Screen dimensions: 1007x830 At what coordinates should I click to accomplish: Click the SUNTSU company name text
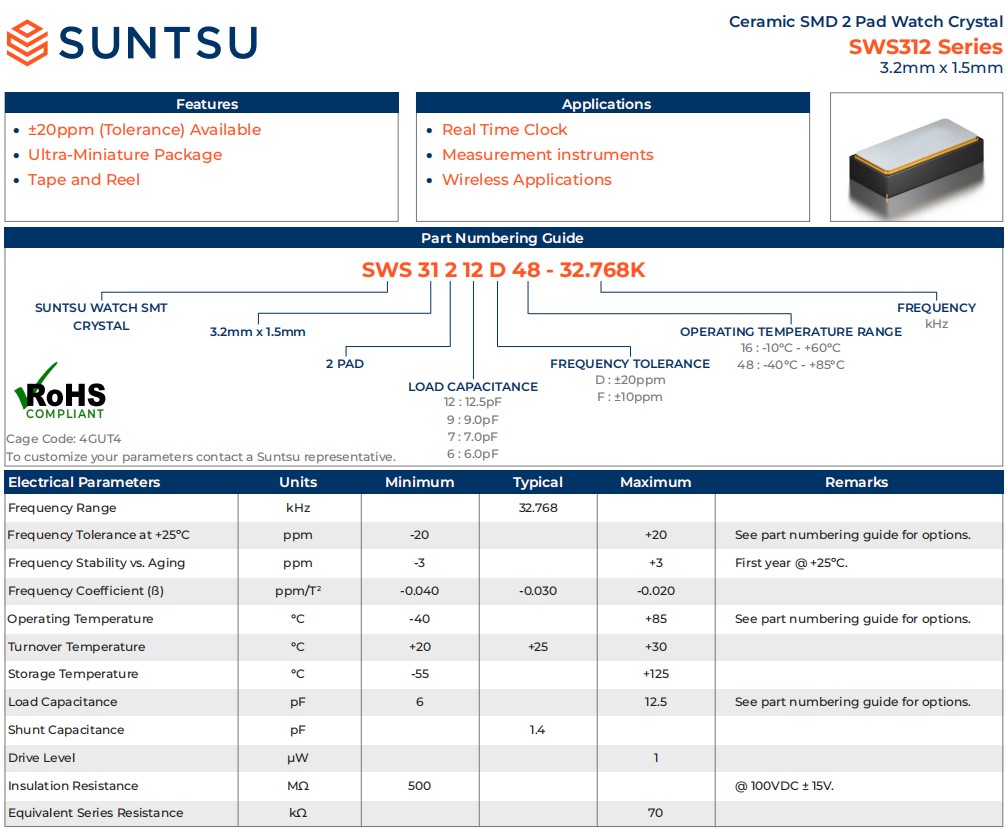tap(158, 42)
